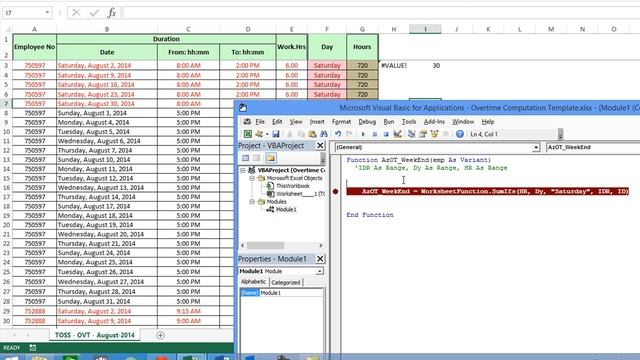Select the #VALUE! cell in column H
Image resolution: width=640 pixels, height=360 pixels.
[x=393, y=65]
